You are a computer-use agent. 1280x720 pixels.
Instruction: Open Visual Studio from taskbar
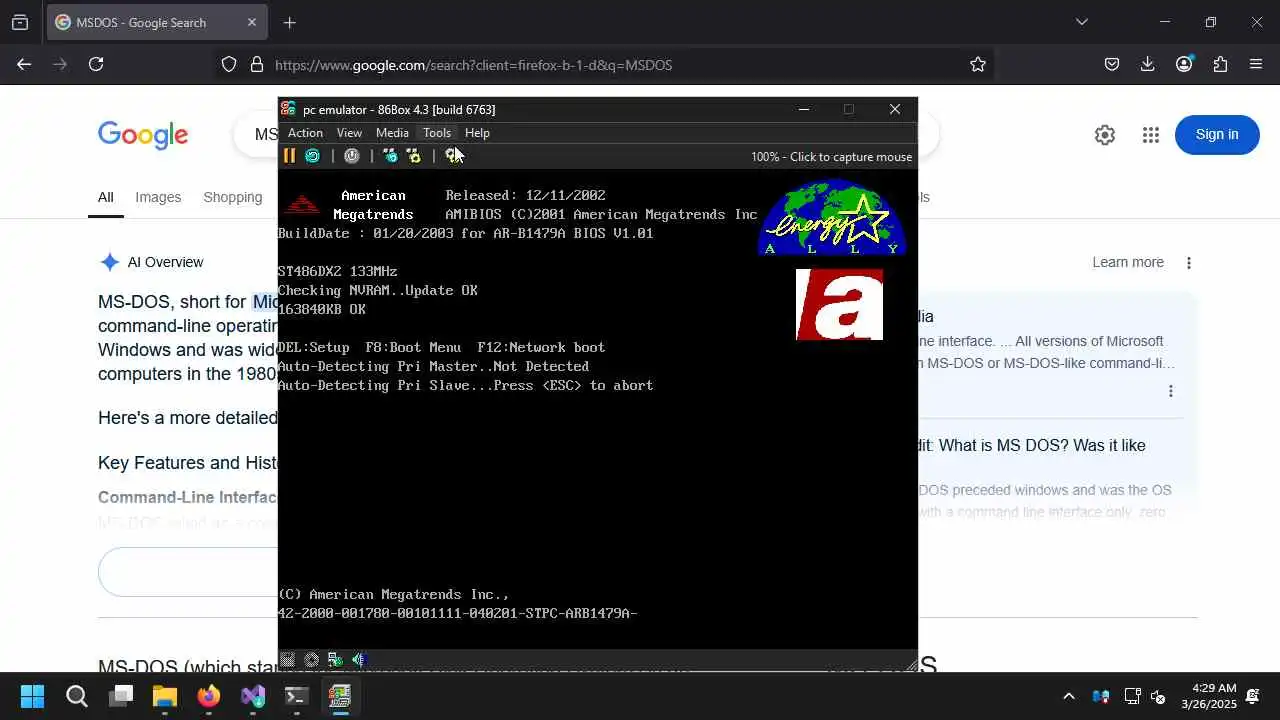tap(253, 696)
